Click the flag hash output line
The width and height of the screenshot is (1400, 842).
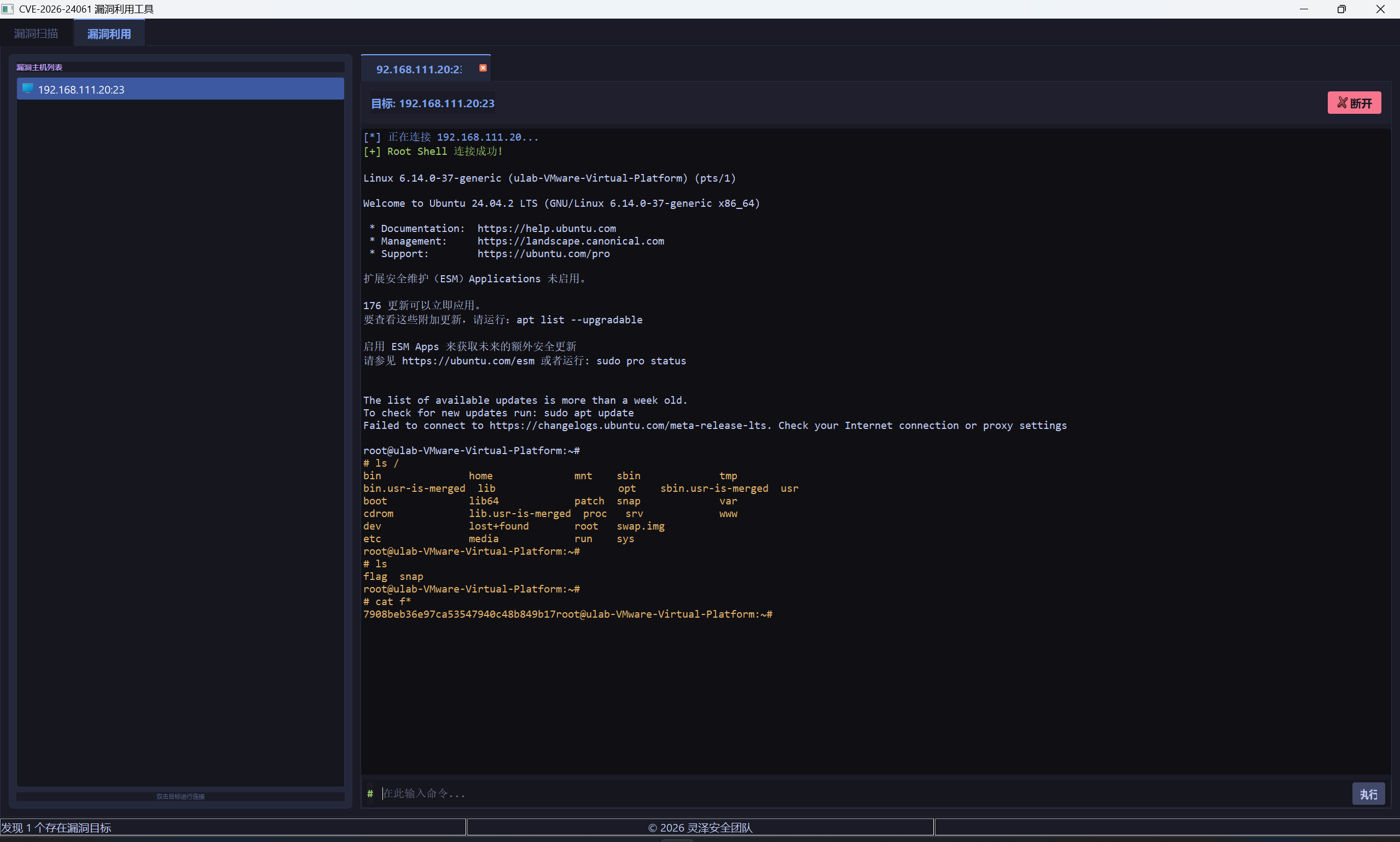[459, 614]
